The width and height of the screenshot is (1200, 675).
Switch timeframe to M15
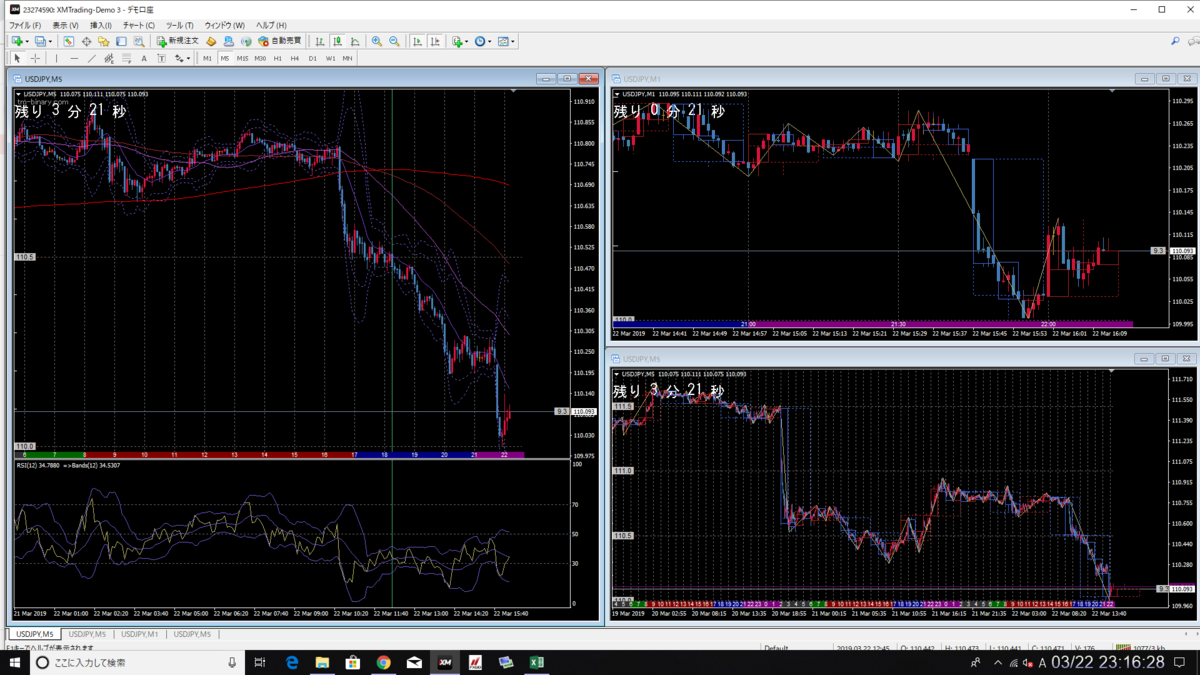click(x=242, y=58)
